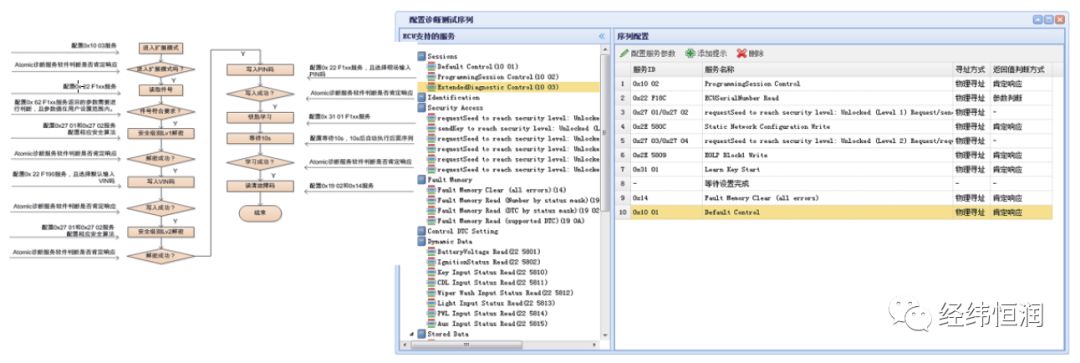The height and width of the screenshot is (363, 1080).
Task: Sort by the 服务名称 column header
Action: [x=827, y=70]
